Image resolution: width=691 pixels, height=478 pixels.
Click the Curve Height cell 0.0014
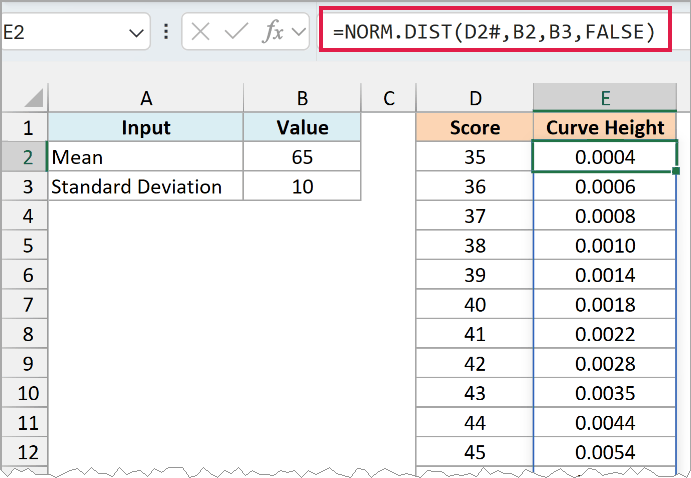pyautogui.click(x=605, y=275)
